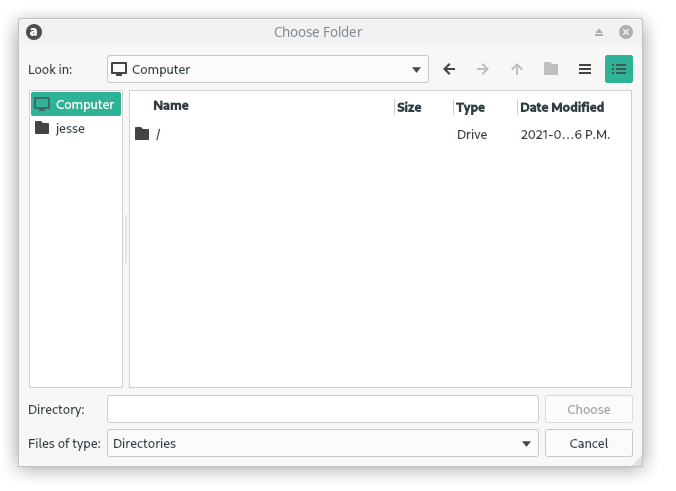Go to parent directory with up arrow

(516, 69)
